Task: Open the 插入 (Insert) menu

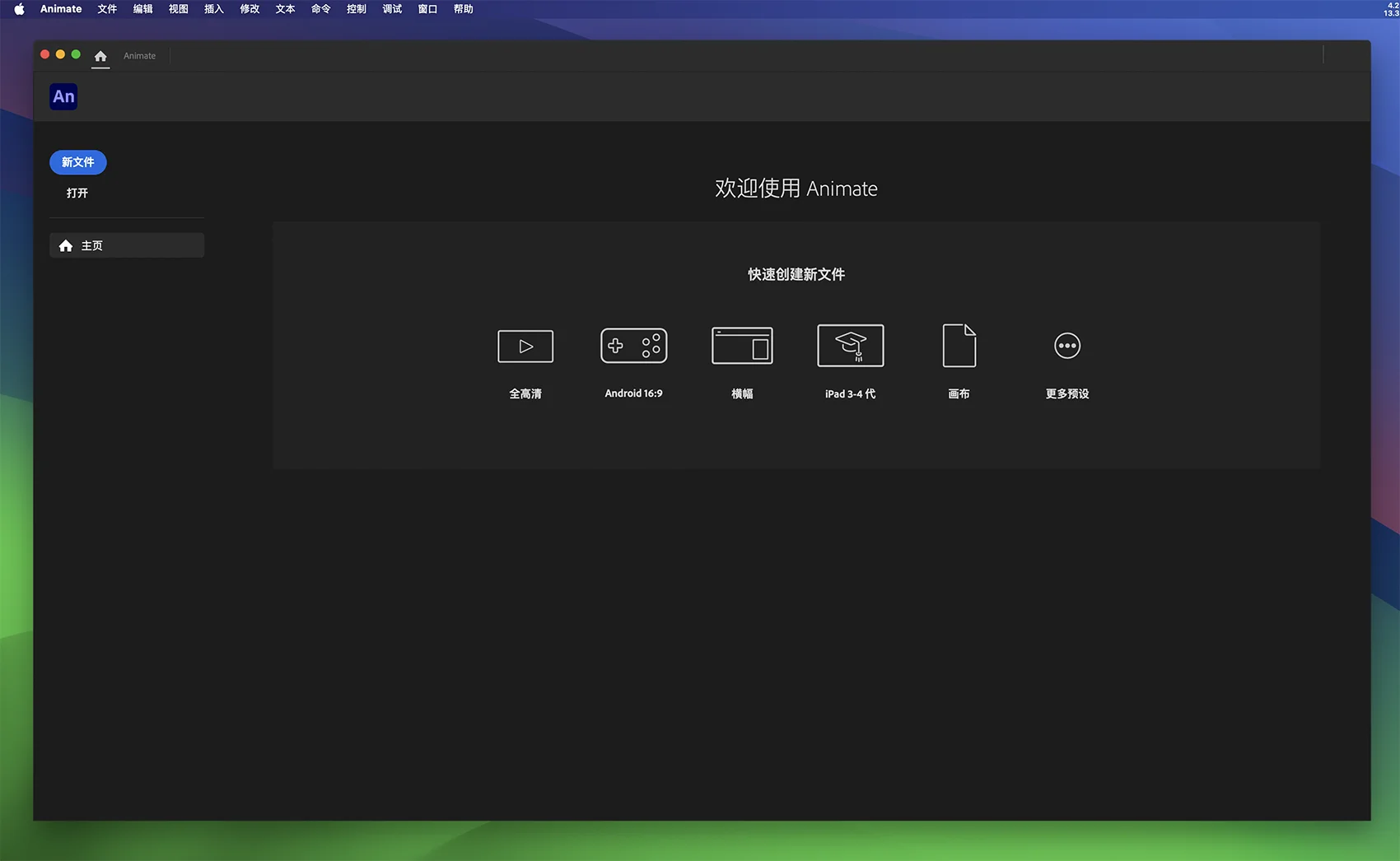Action: [214, 9]
